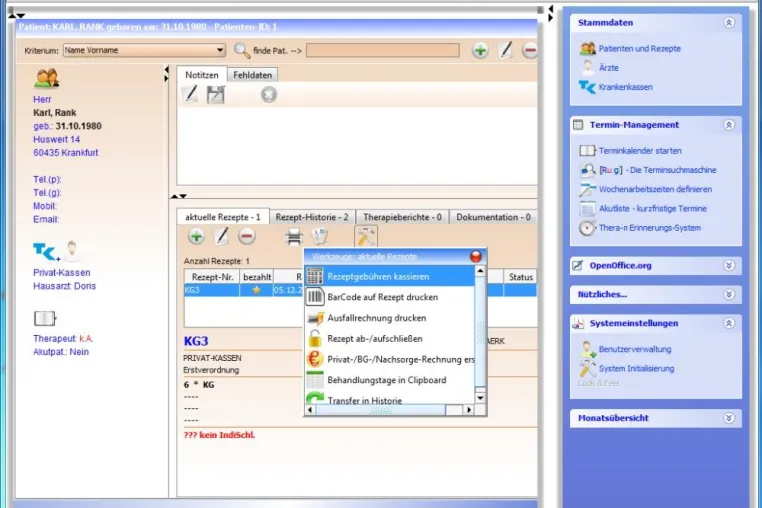
Task: Save notes with the floppy disk icon
Action: [215, 94]
